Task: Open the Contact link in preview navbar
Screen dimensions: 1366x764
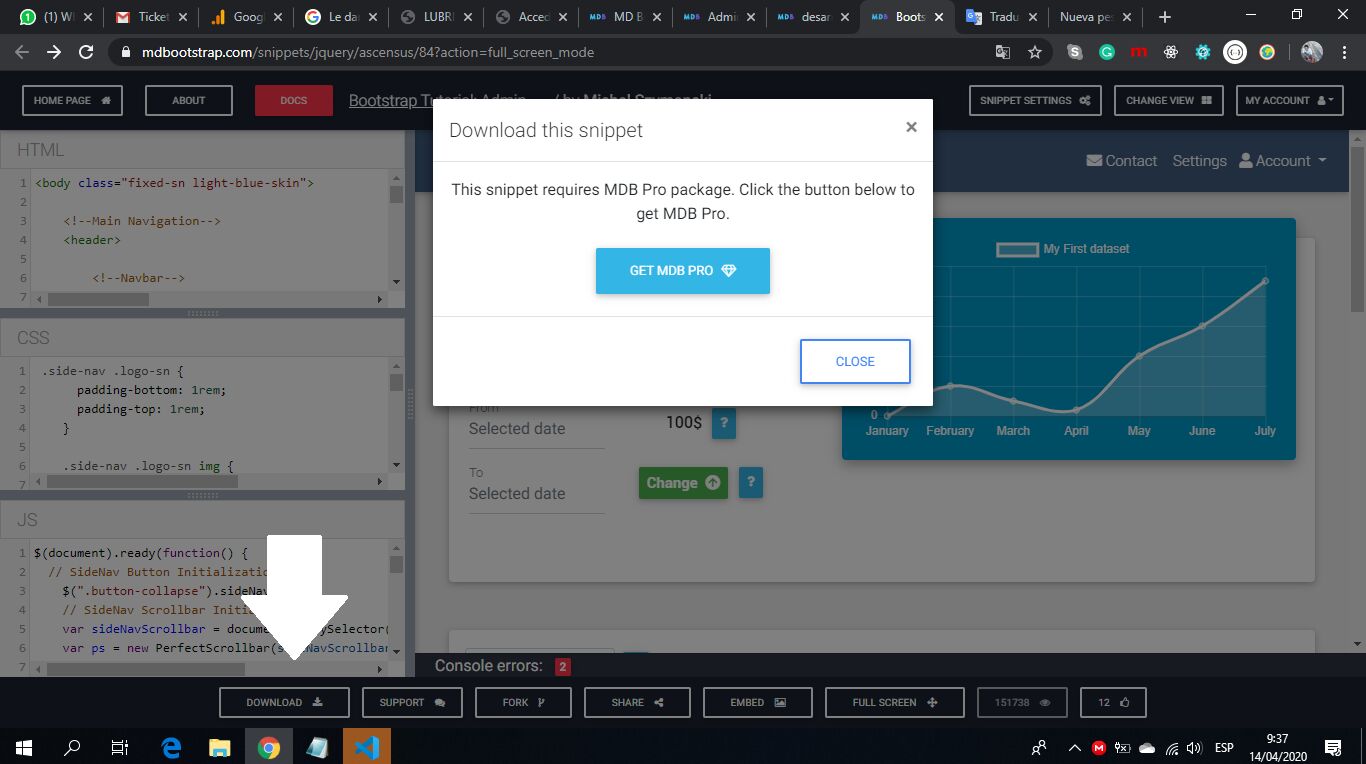Action: pyautogui.click(x=1122, y=161)
